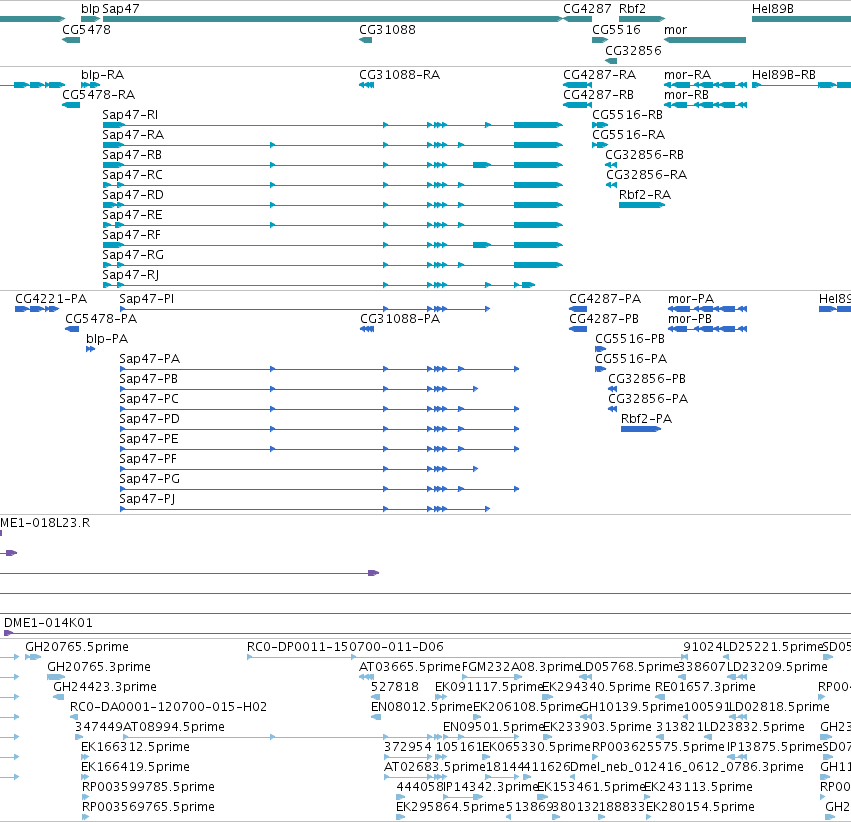The width and height of the screenshot is (851, 822).
Task: Click the CG32856-RB transcript label
Action: 644,155
